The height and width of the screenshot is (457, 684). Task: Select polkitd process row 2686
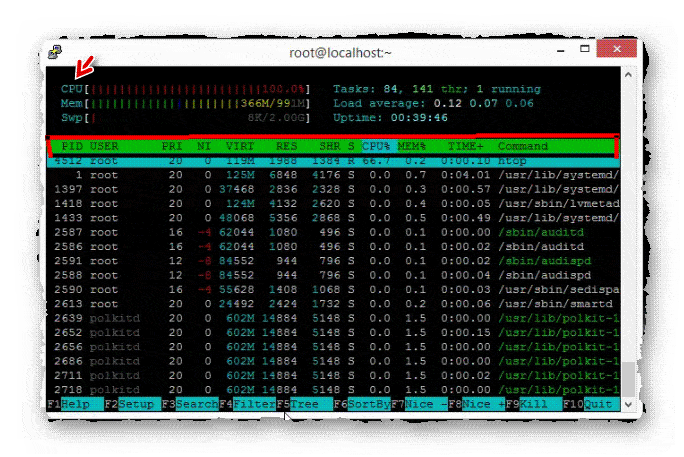[333, 361]
